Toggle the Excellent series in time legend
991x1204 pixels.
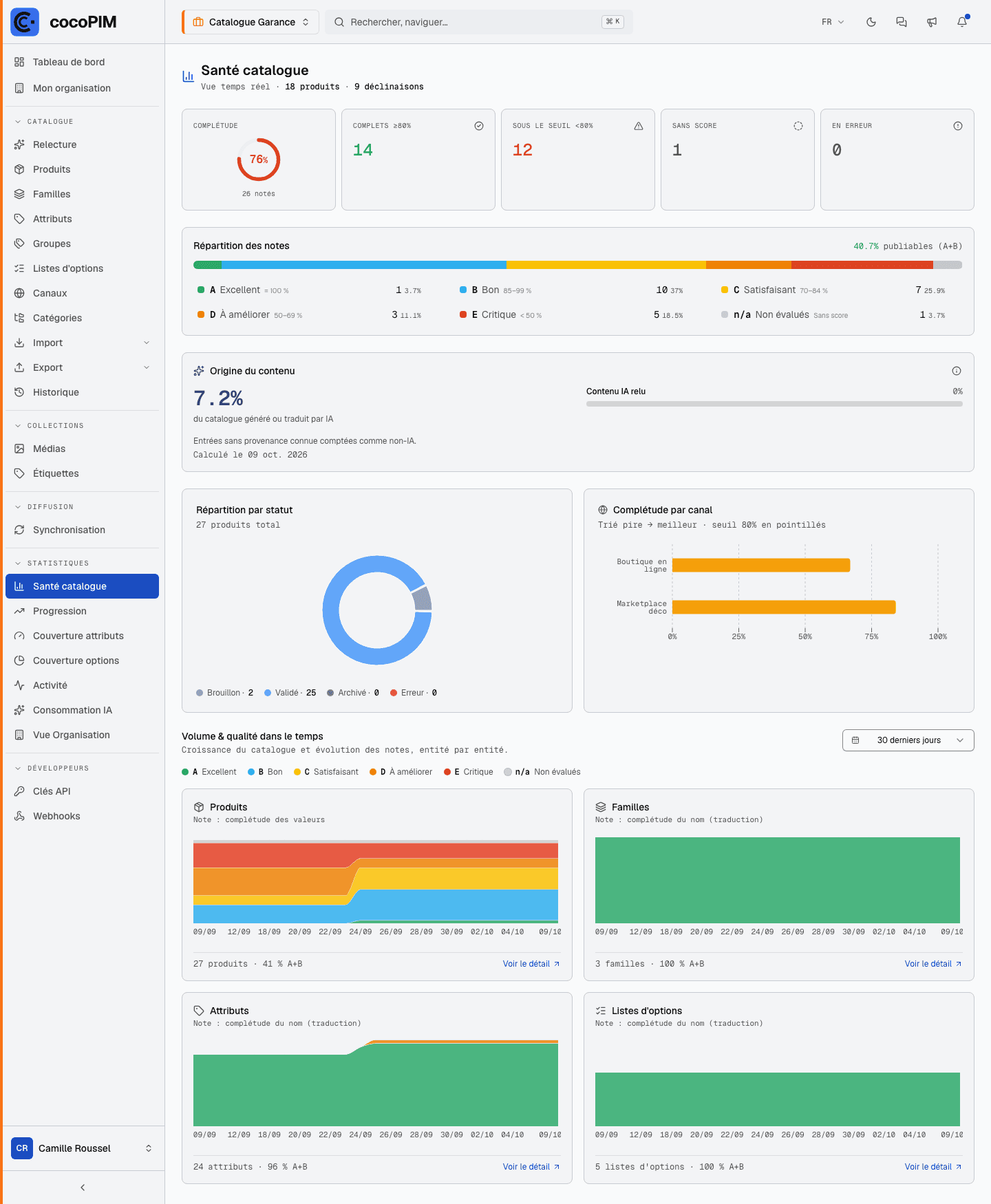209,772
